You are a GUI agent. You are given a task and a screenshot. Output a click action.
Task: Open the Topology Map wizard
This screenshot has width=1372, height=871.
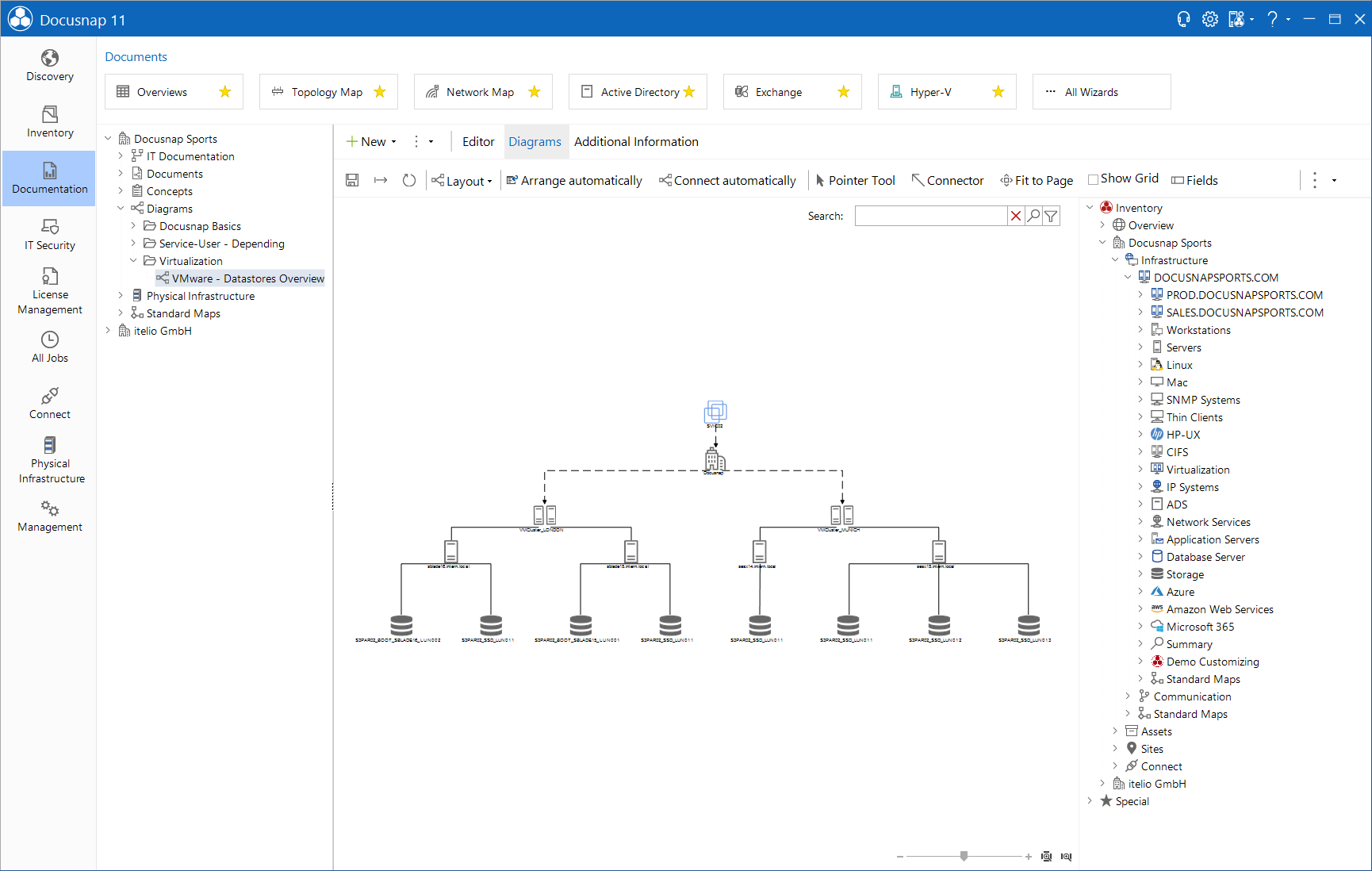(328, 92)
